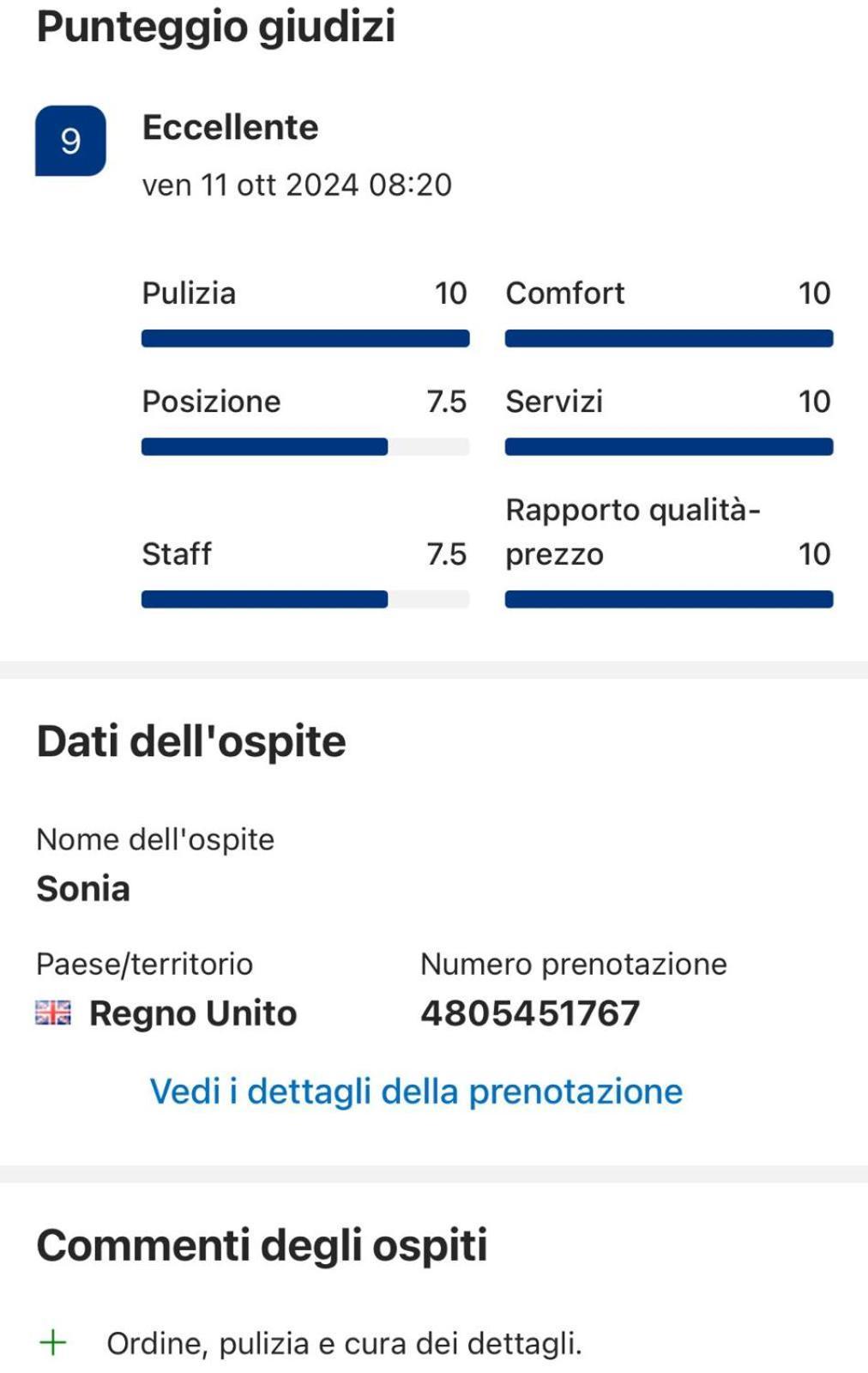Click the Rapporto qualità-prezzo rating bar
This screenshot has height=1373, width=868.
pos(669,599)
